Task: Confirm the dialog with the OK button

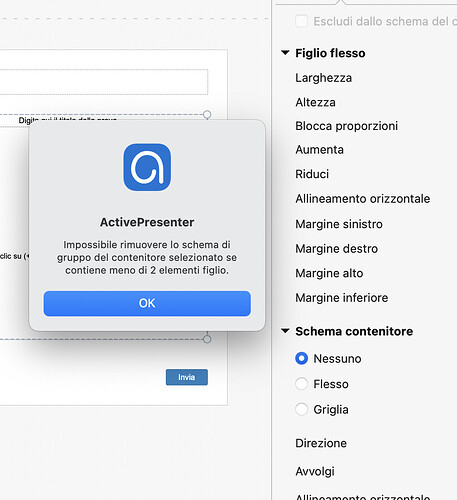Action: [x=147, y=303]
